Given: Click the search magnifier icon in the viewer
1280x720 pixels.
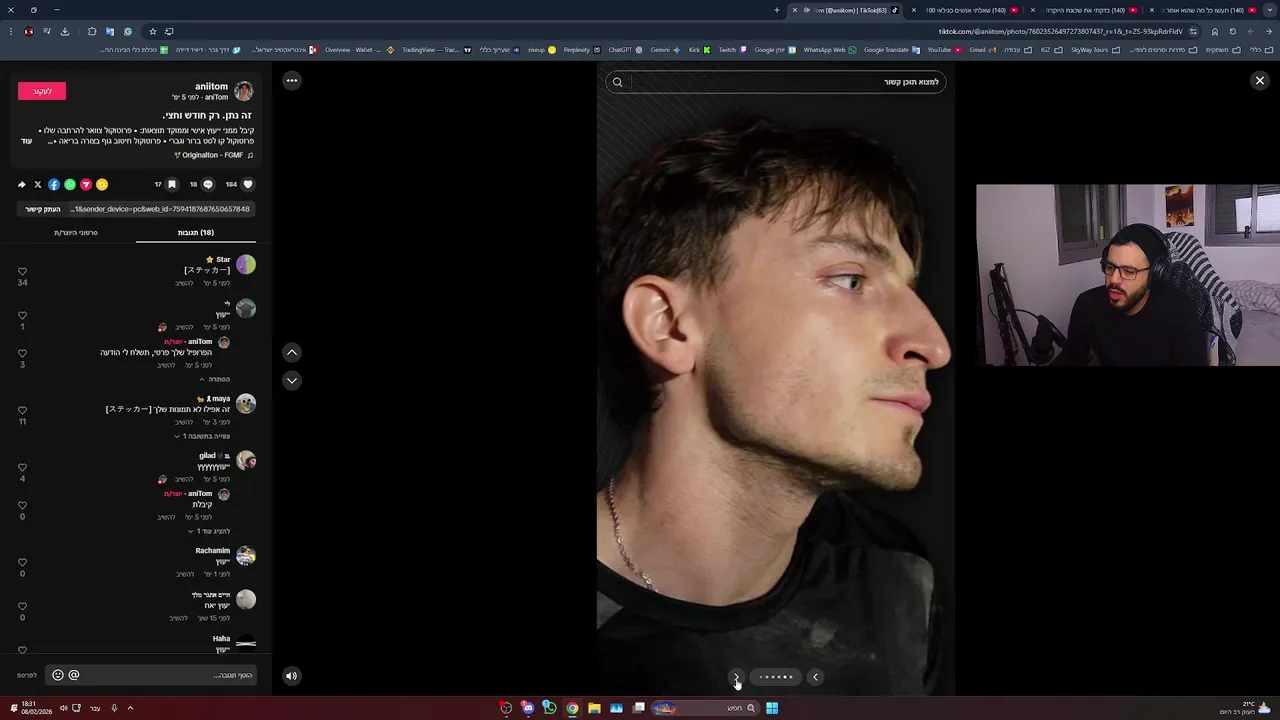Looking at the screenshot, I should click(617, 82).
